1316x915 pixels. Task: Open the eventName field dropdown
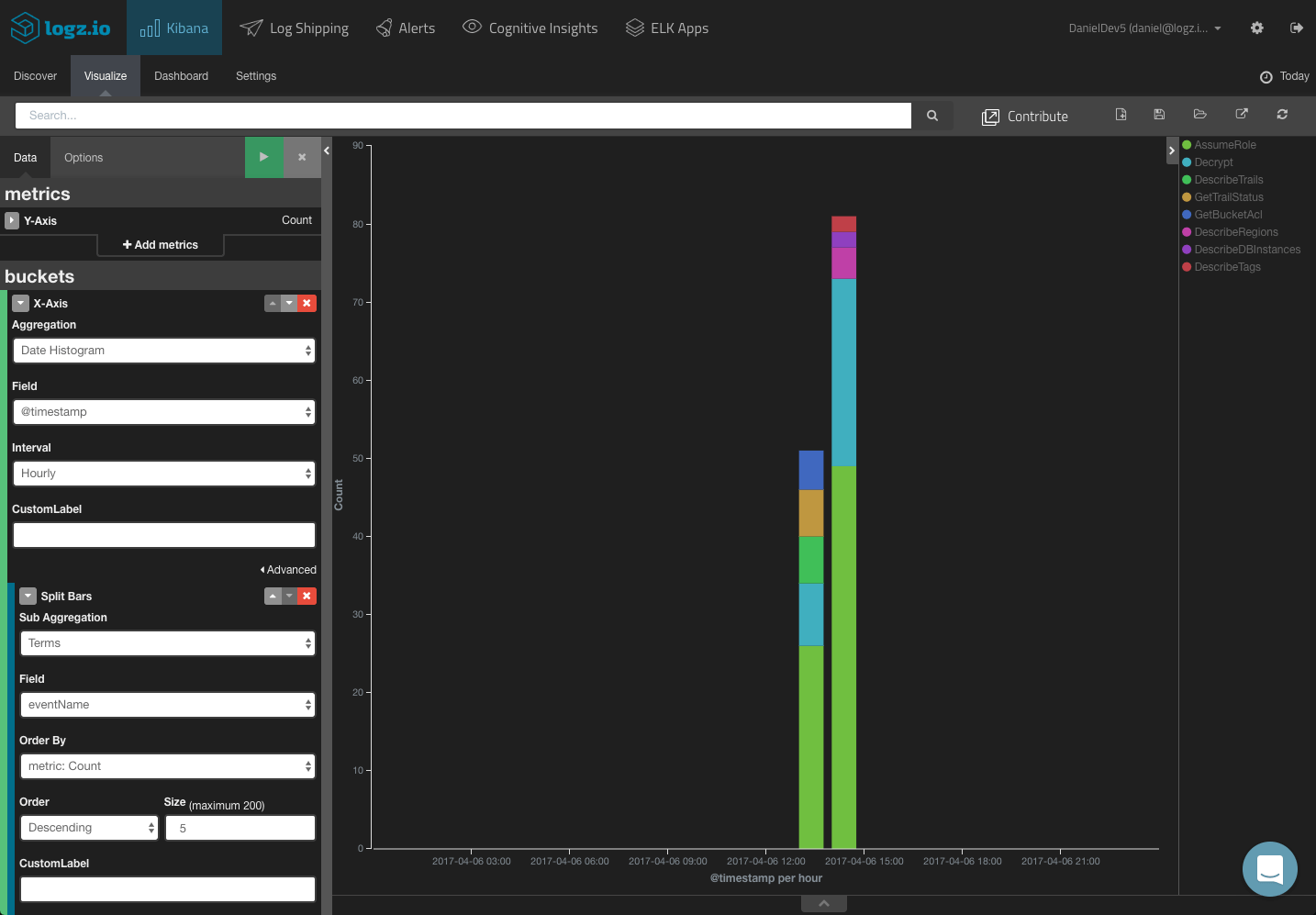pyautogui.click(x=168, y=705)
